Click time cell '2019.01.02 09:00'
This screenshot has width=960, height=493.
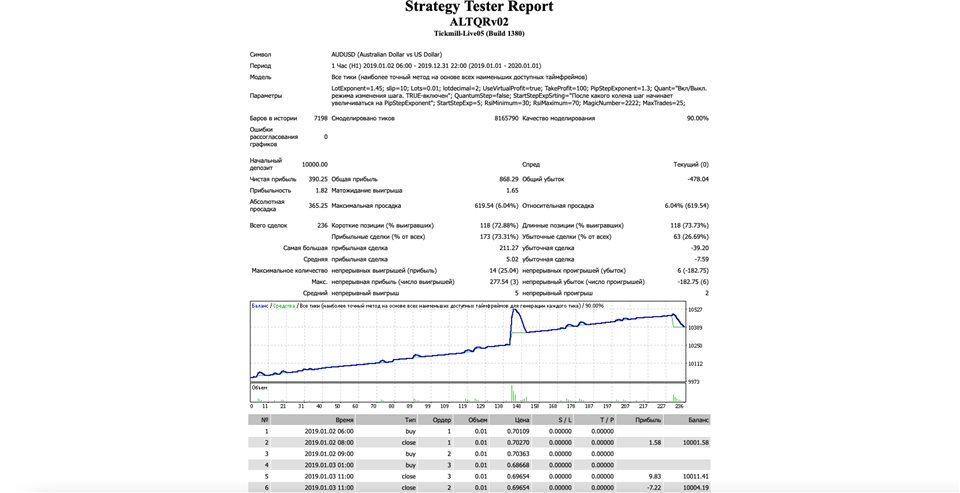(329, 454)
